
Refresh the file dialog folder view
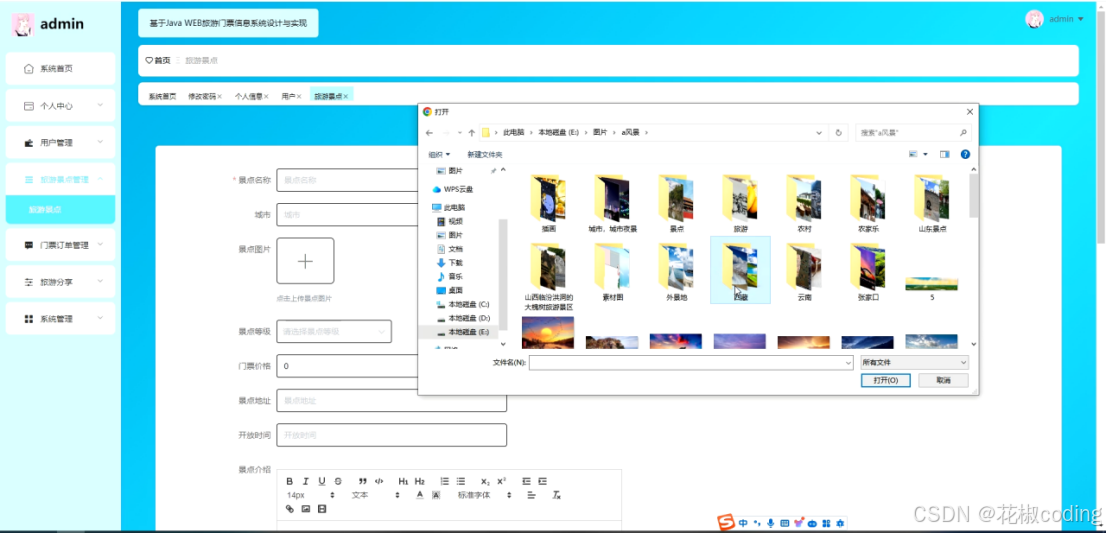[x=838, y=133]
